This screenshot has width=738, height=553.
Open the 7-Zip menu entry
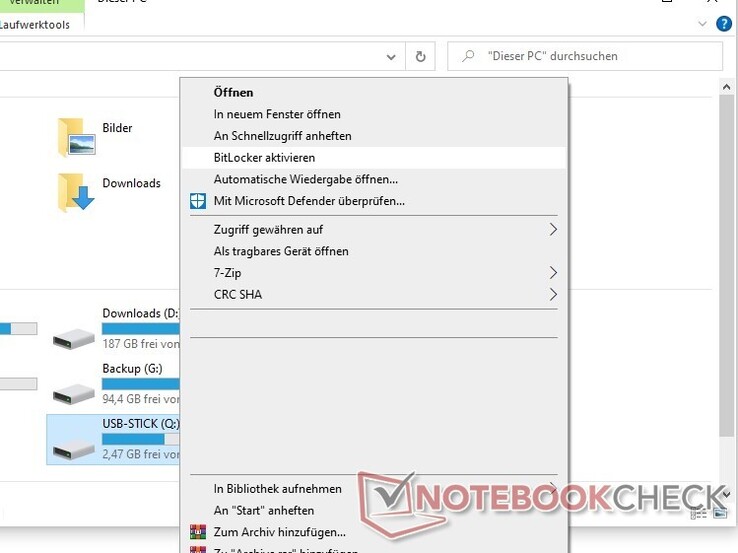coord(374,272)
